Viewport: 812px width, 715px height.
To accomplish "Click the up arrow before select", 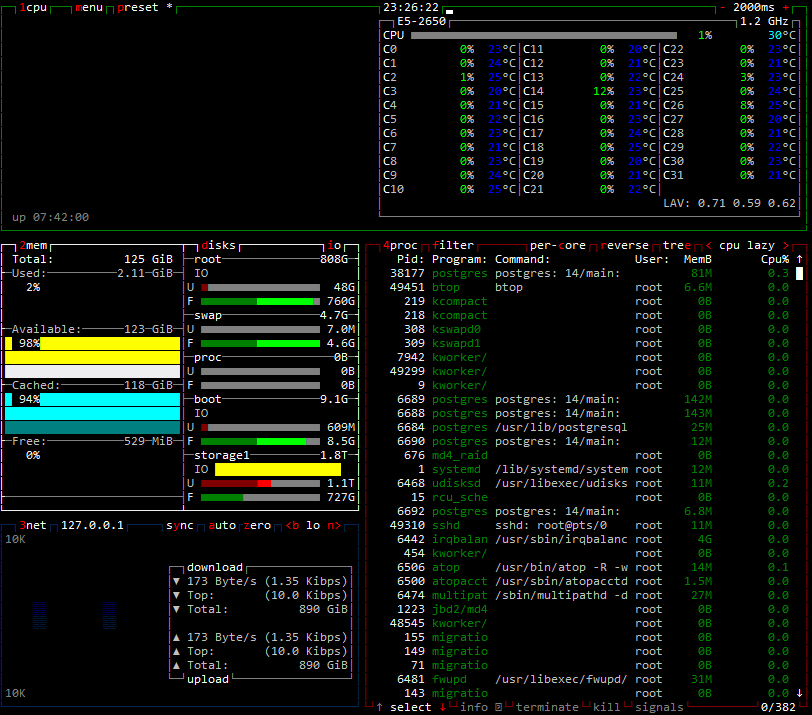I will point(380,707).
